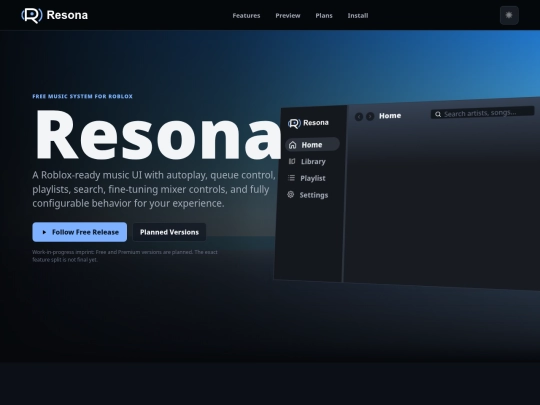The width and height of the screenshot is (540, 405).
Task: Click the Resona wordmark text in header
Action: click(67, 15)
